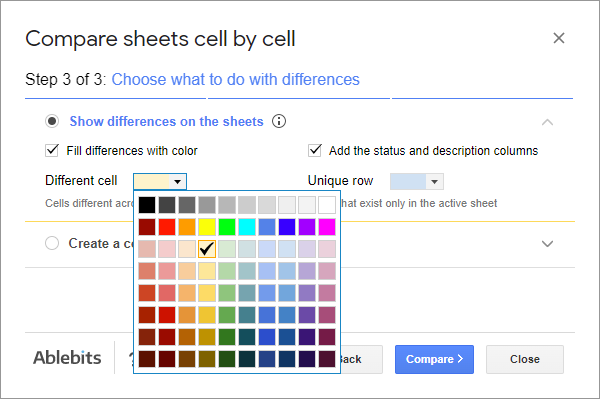600x399 pixels.
Task: Click the checked light yellow swatch
Action: click(207, 249)
